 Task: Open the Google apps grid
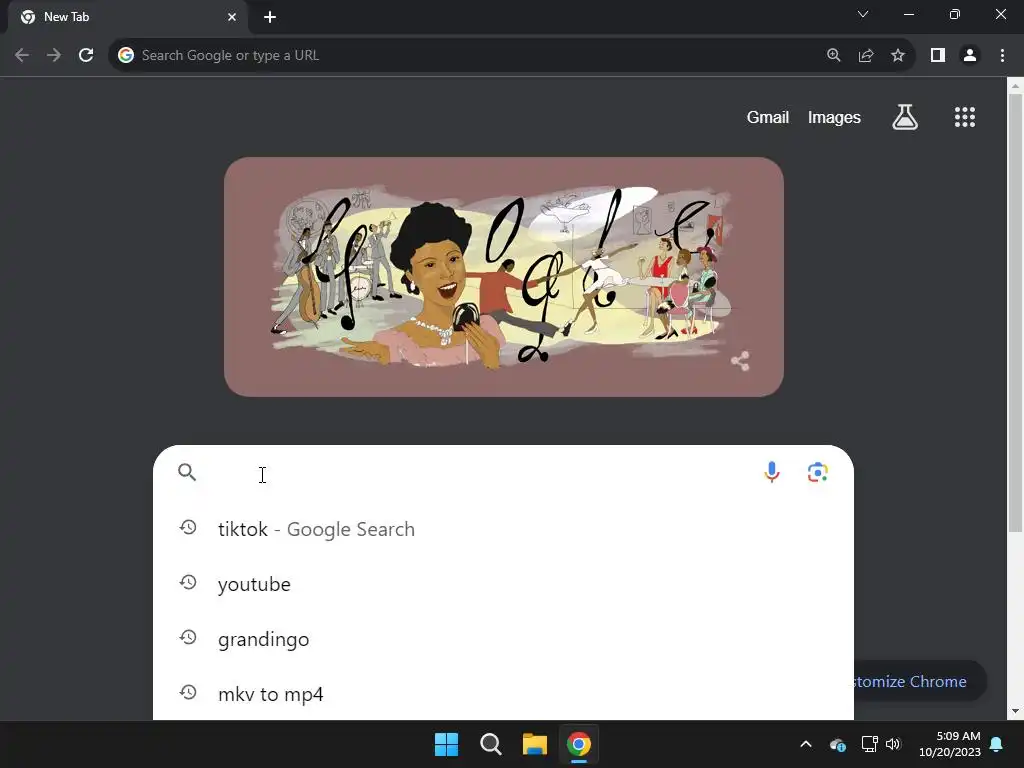pos(965,118)
